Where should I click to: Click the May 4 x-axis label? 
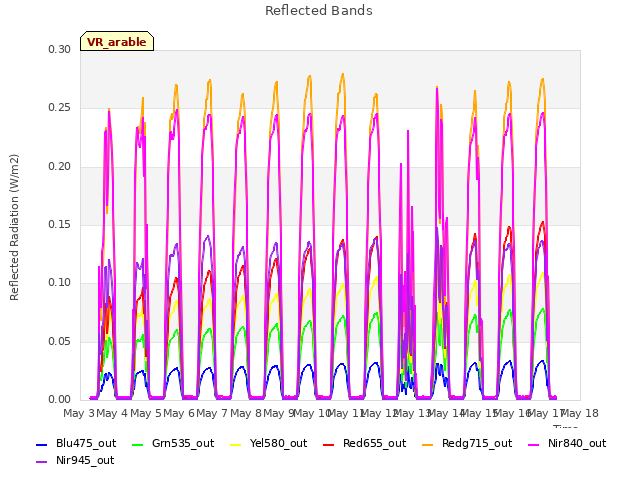tap(112, 413)
